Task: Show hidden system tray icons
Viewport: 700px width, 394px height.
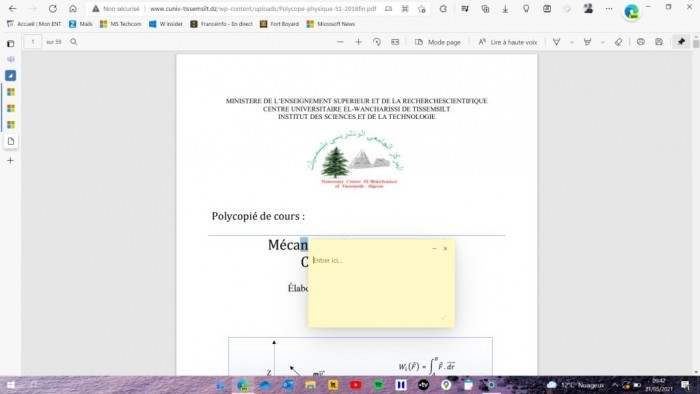Action: coord(615,385)
